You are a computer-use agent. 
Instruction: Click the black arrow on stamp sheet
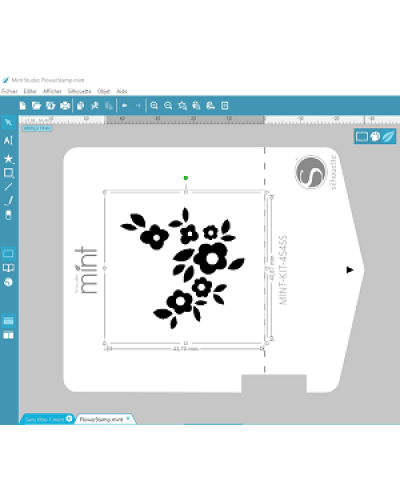[x=350, y=270]
